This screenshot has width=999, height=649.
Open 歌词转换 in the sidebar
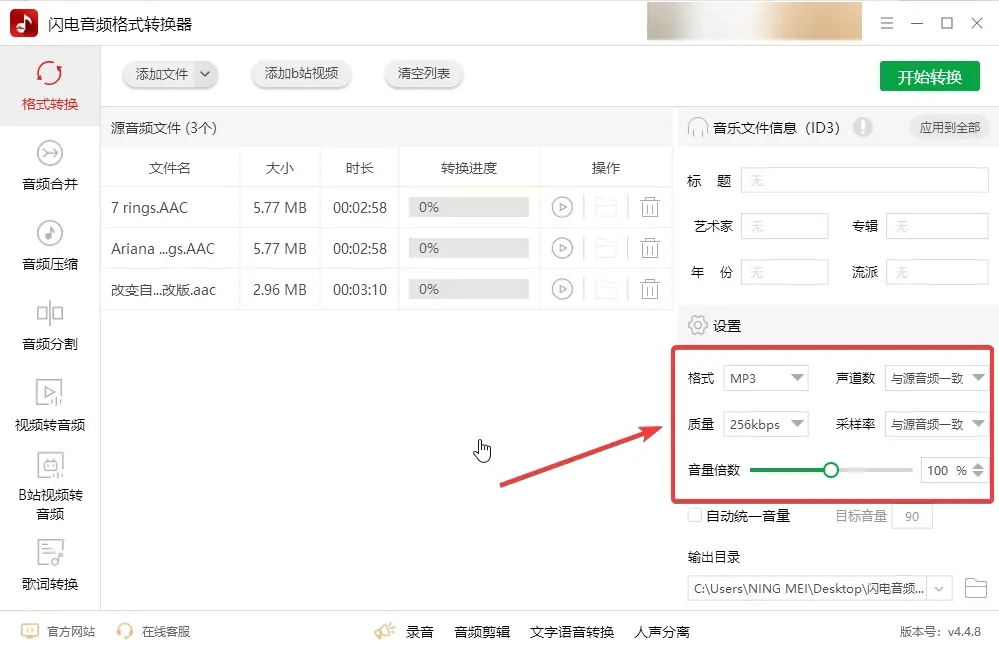click(x=50, y=566)
